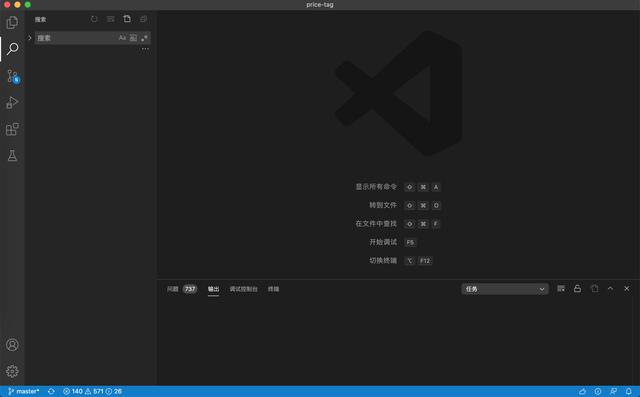This screenshot has width=640, height=397.
Task: Click the 开始调试 shortcut hint
Action: point(383,242)
